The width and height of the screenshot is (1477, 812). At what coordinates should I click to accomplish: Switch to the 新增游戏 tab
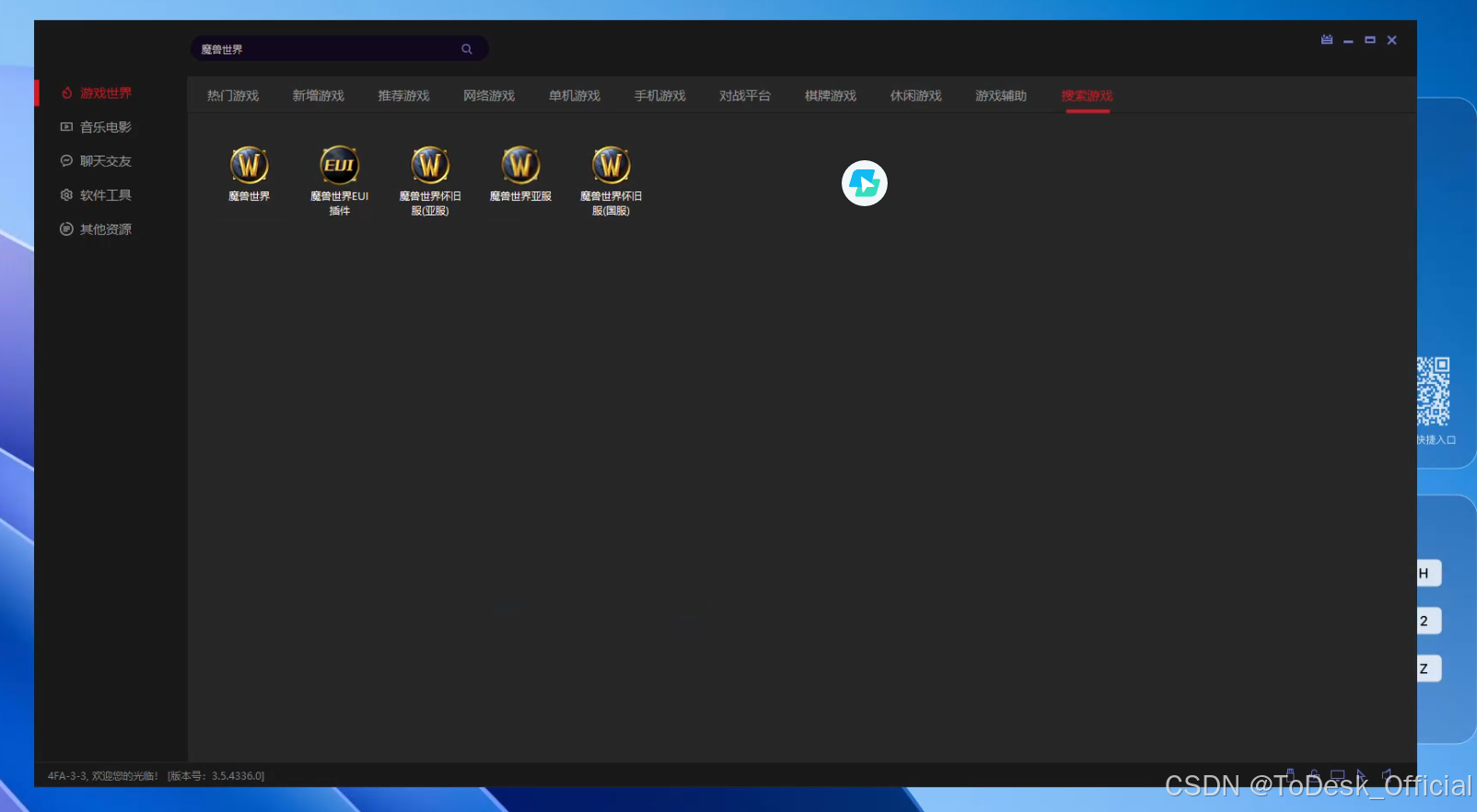pos(319,96)
